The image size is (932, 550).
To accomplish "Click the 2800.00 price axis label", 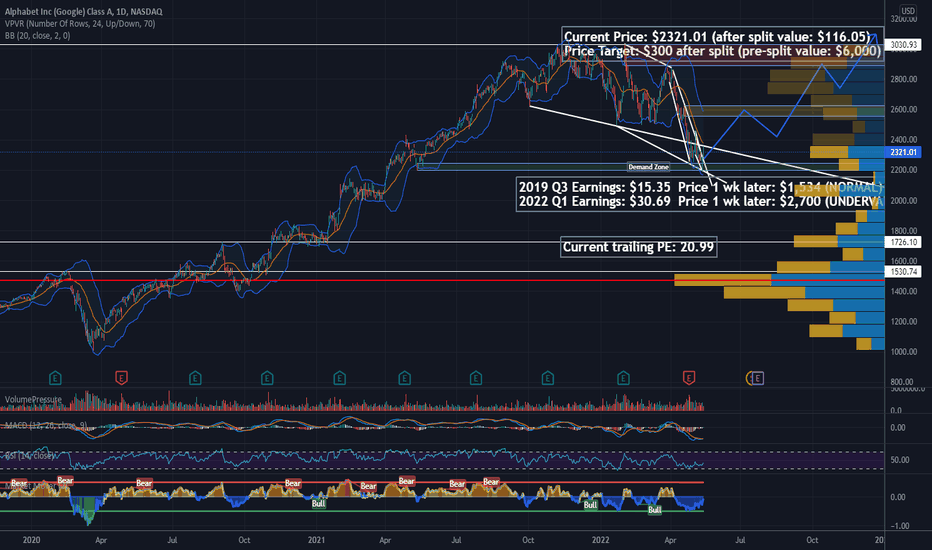I will [x=903, y=80].
